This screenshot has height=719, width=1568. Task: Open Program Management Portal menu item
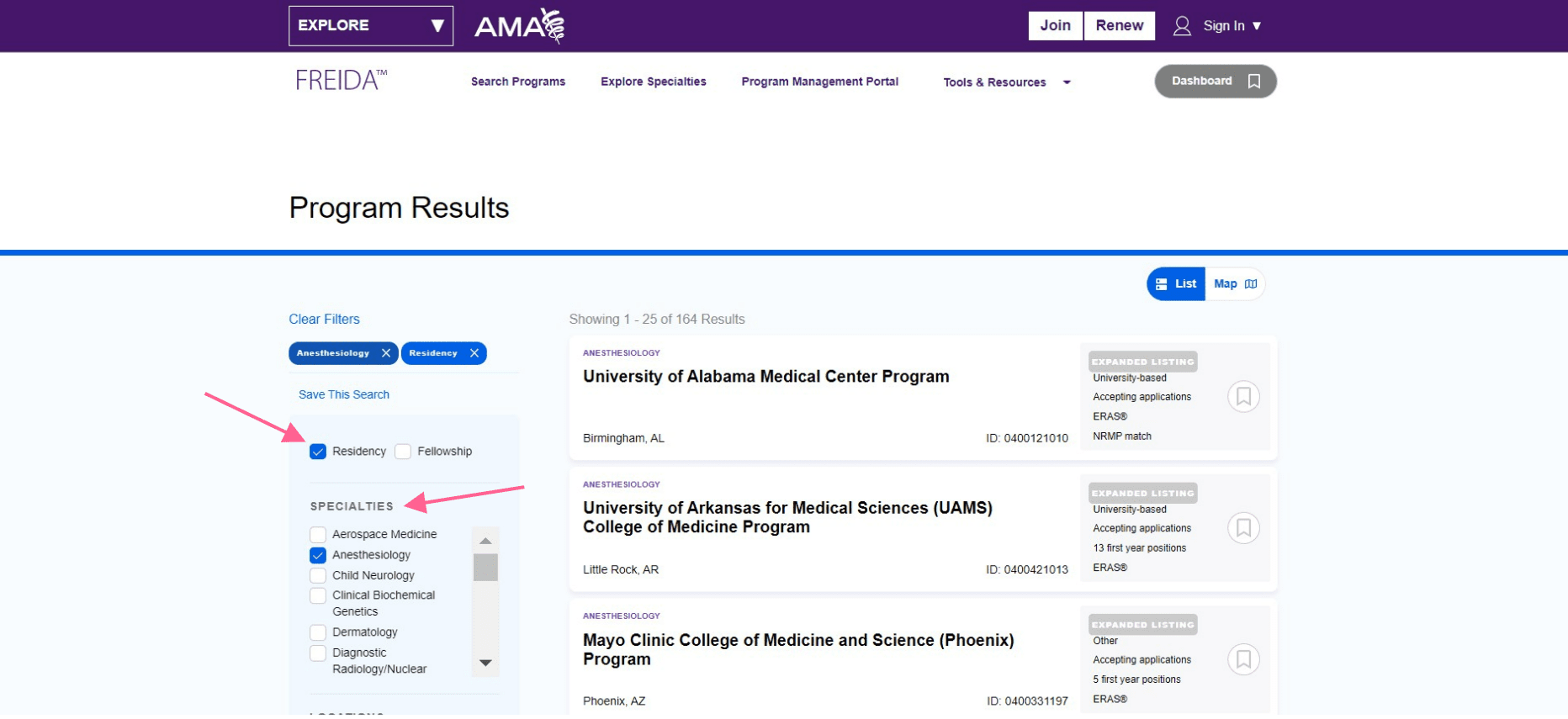(x=820, y=82)
